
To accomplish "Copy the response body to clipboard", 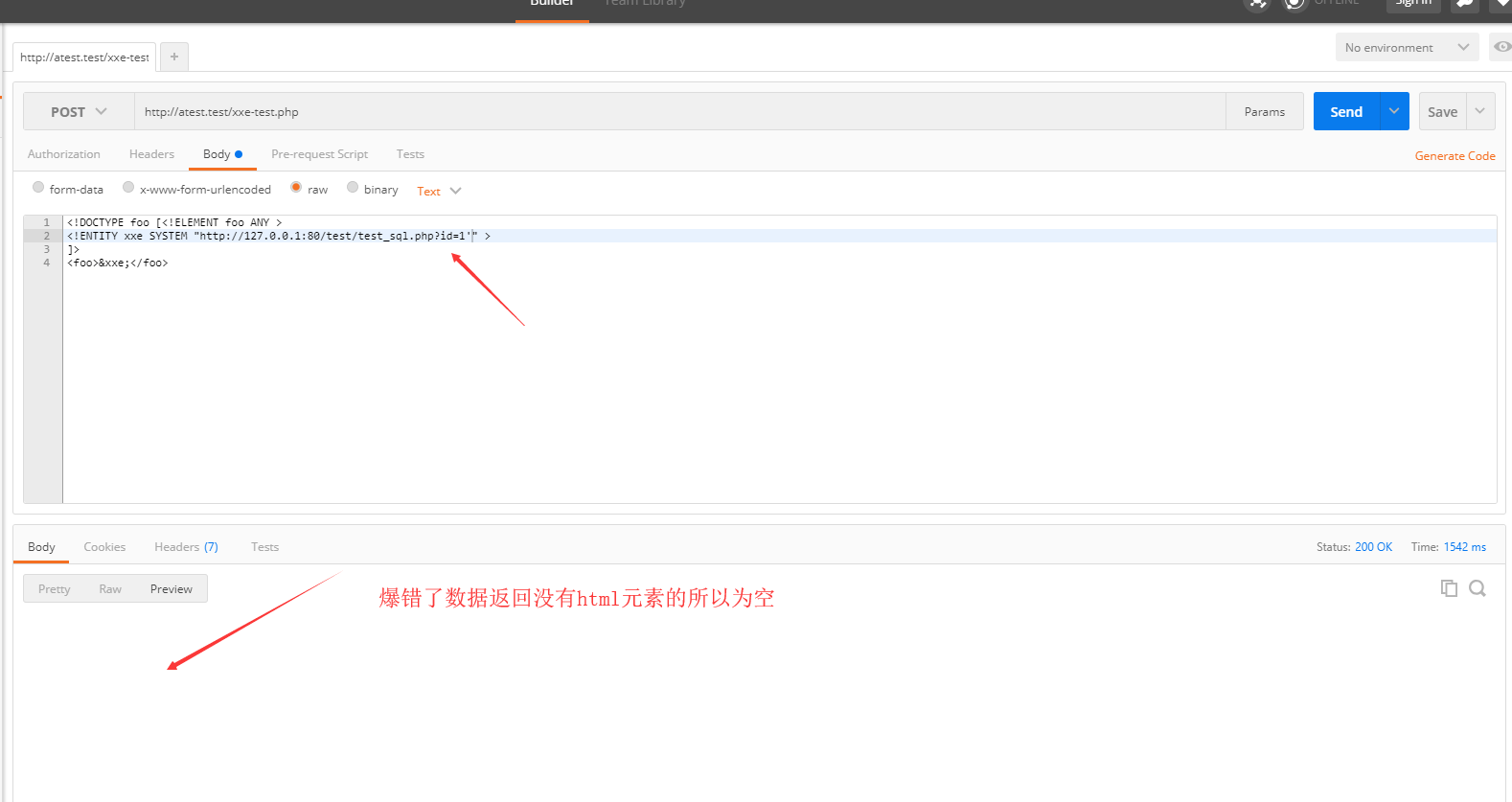I will click(1449, 588).
